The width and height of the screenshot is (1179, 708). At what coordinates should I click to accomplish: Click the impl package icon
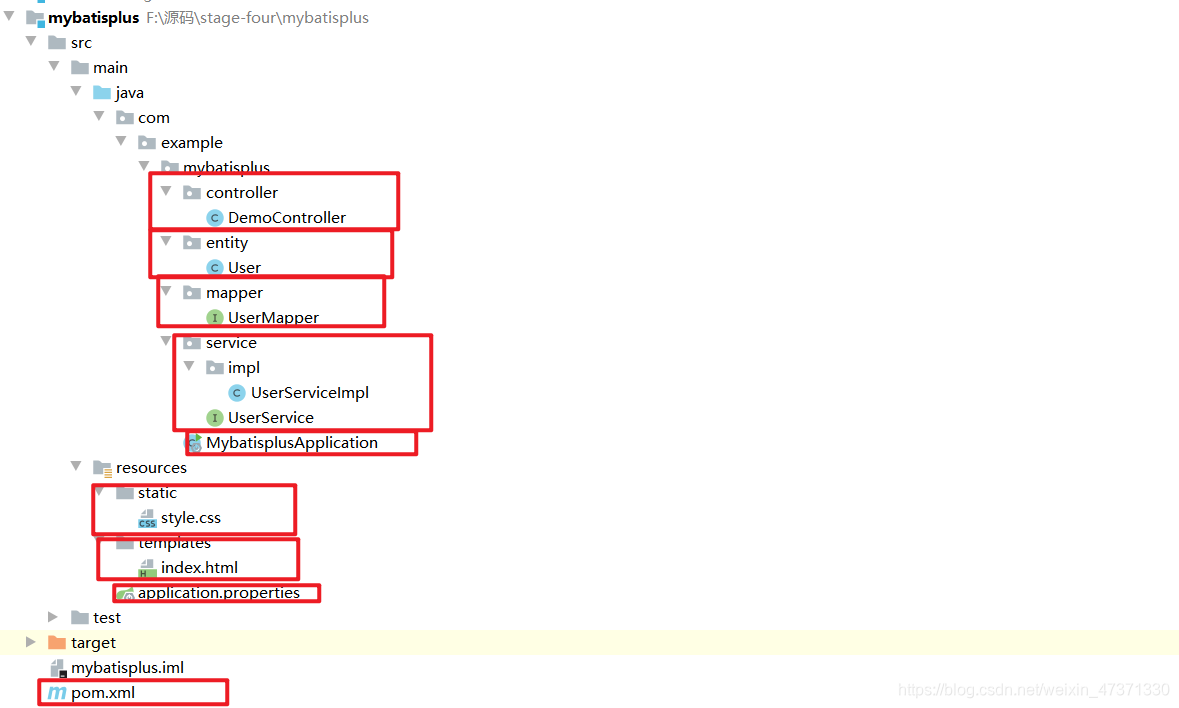(x=215, y=368)
